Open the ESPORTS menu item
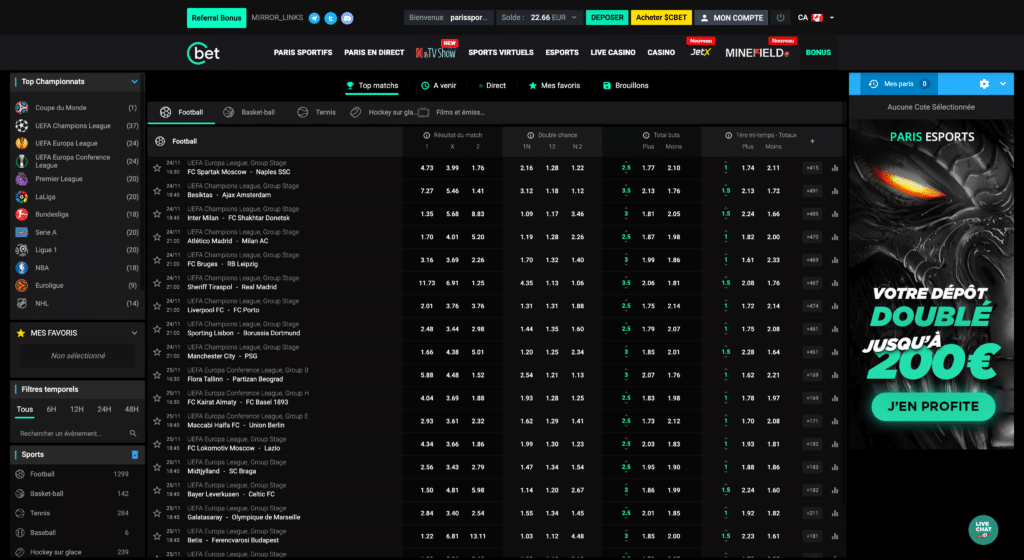The image size is (1024, 560). (562, 53)
